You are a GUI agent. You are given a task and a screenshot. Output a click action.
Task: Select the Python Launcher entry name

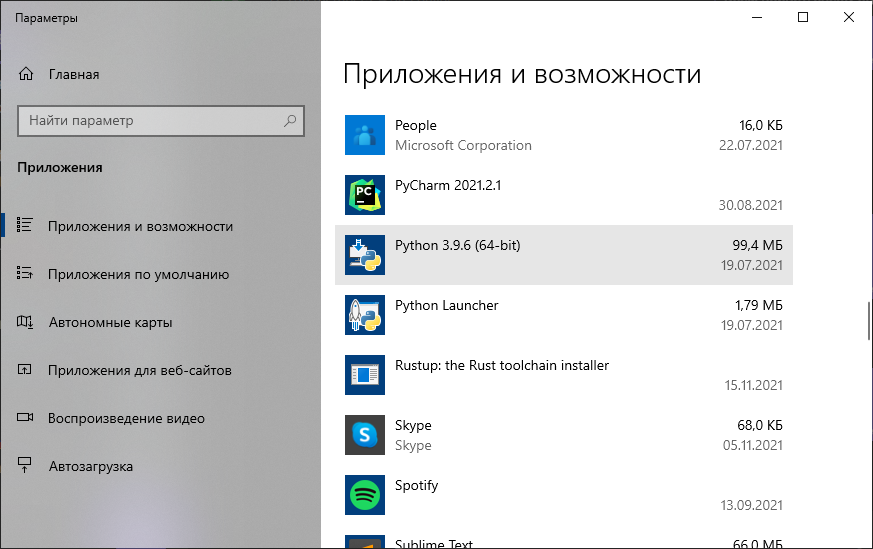(x=447, y=305)
